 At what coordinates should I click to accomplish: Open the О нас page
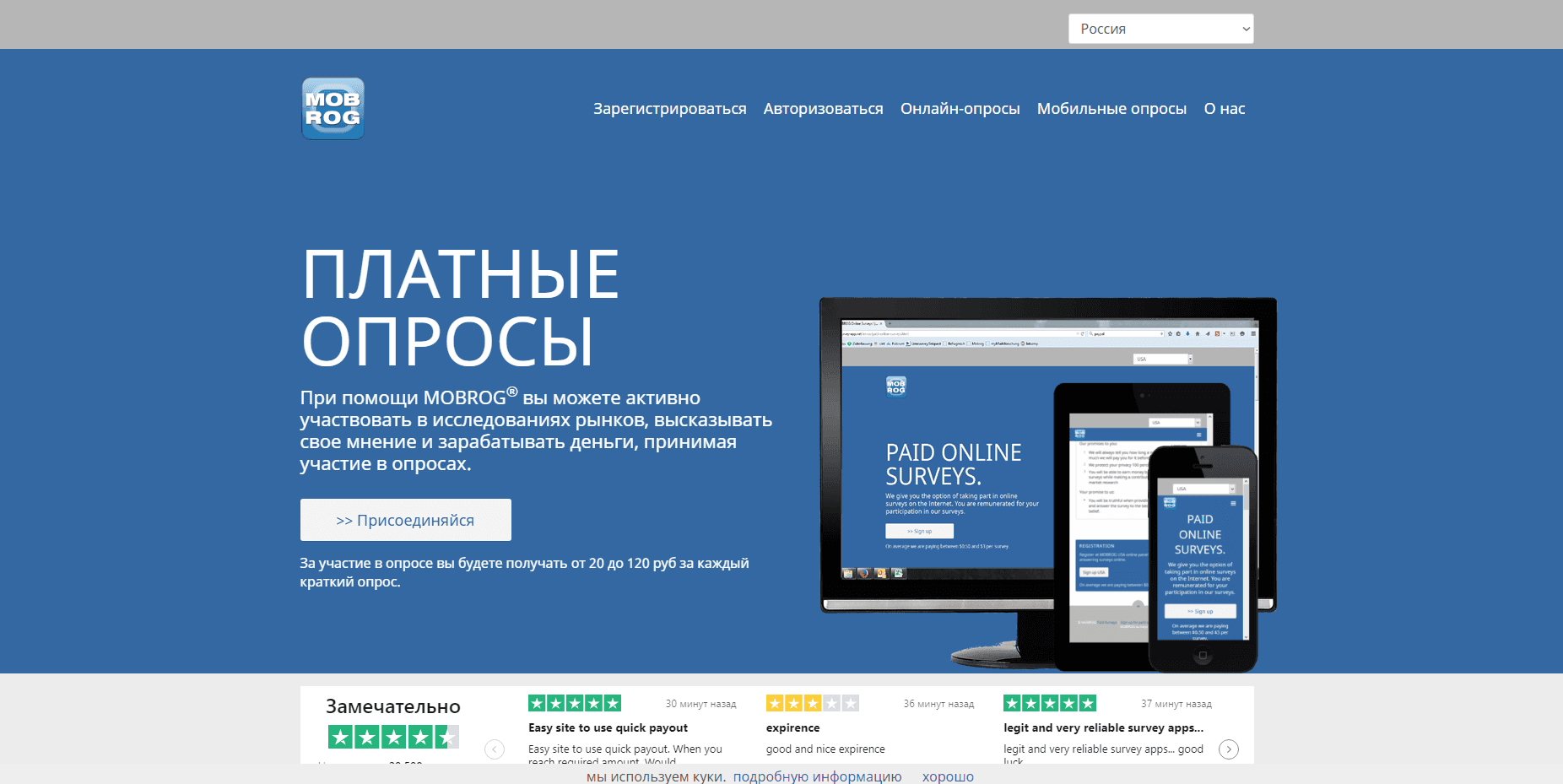coord(1224,109)
